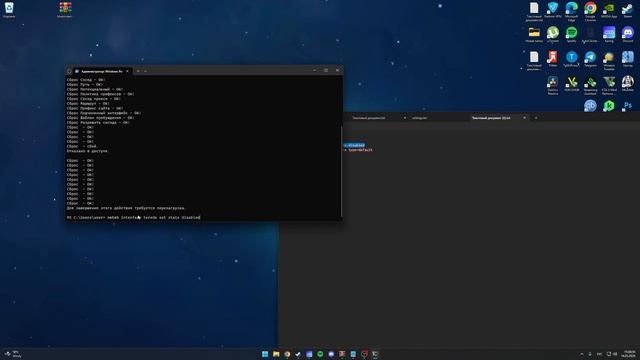
Task: Open the WinRAR archive icon on desktop
Action: tap(65, 10)
